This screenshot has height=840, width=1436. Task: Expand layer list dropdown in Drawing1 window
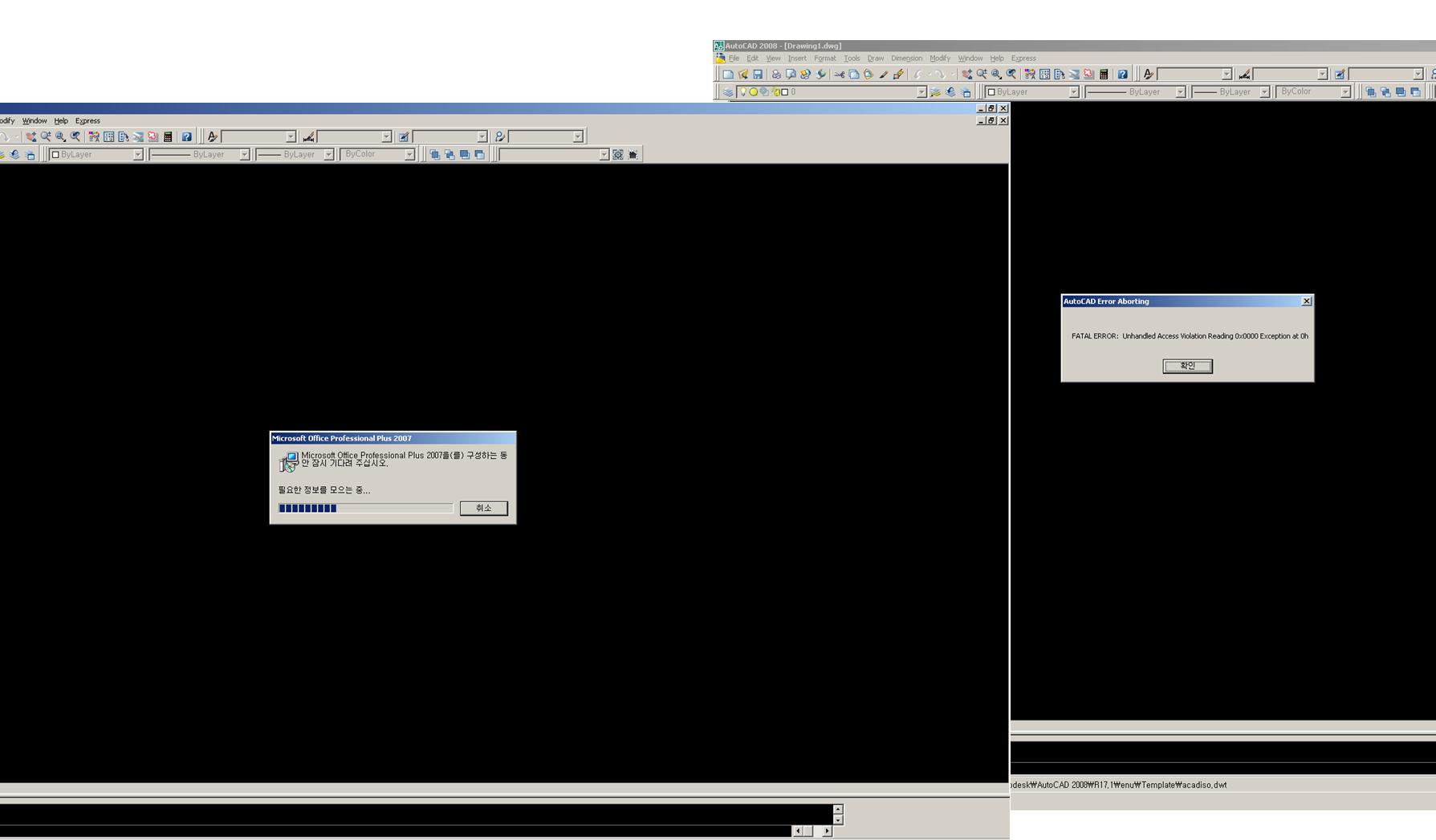coord(921,92)
